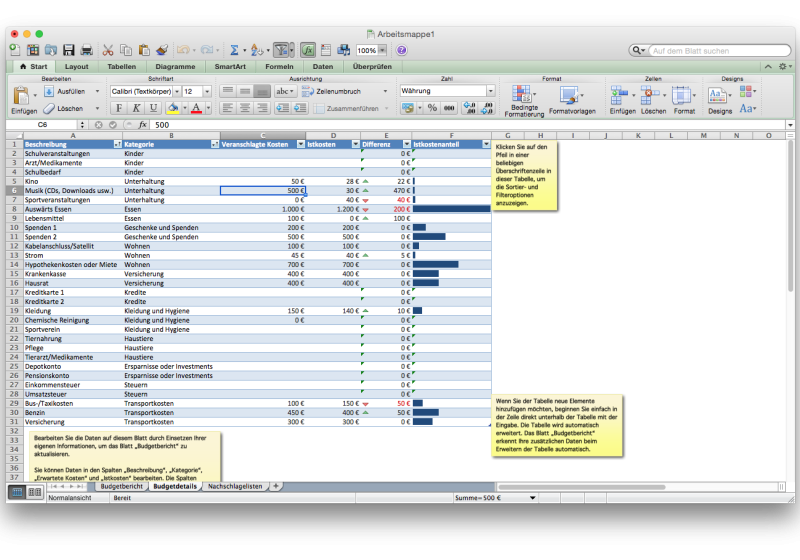Click the Print icon in the toolbar
Viewport: 800px width, 560px height.
pyautogui.click(x=86, y=50)
